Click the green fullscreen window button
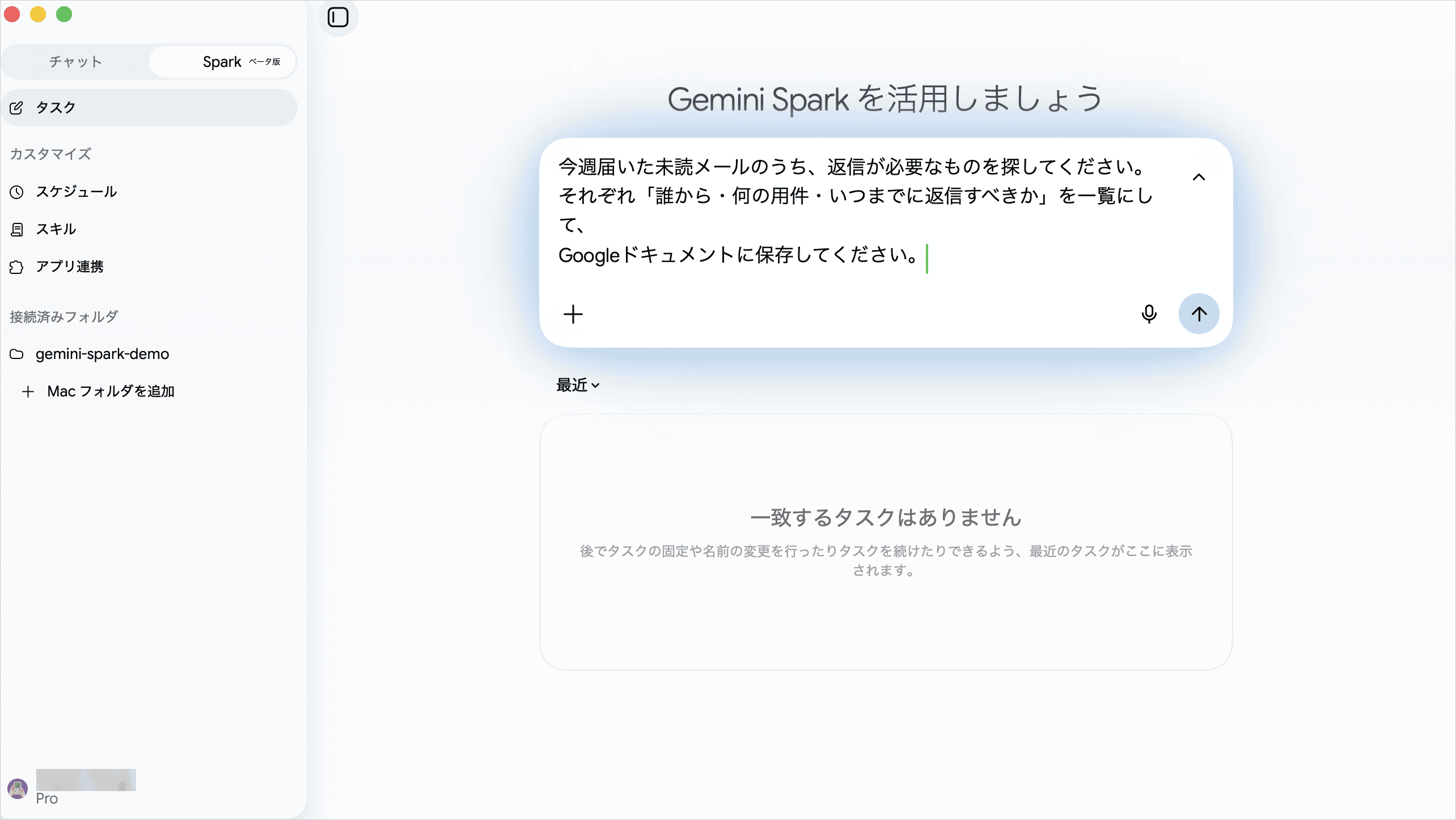 pyautogui.click(x=64, y=14)
